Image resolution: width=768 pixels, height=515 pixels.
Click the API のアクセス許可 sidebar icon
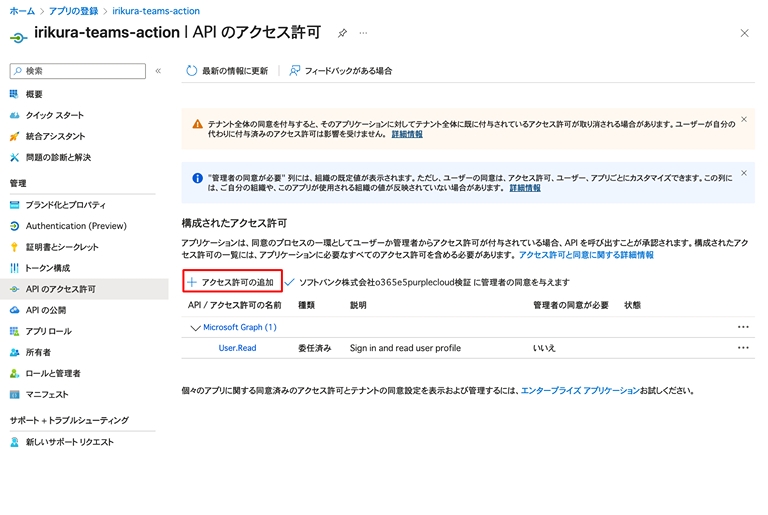point(14,289)
